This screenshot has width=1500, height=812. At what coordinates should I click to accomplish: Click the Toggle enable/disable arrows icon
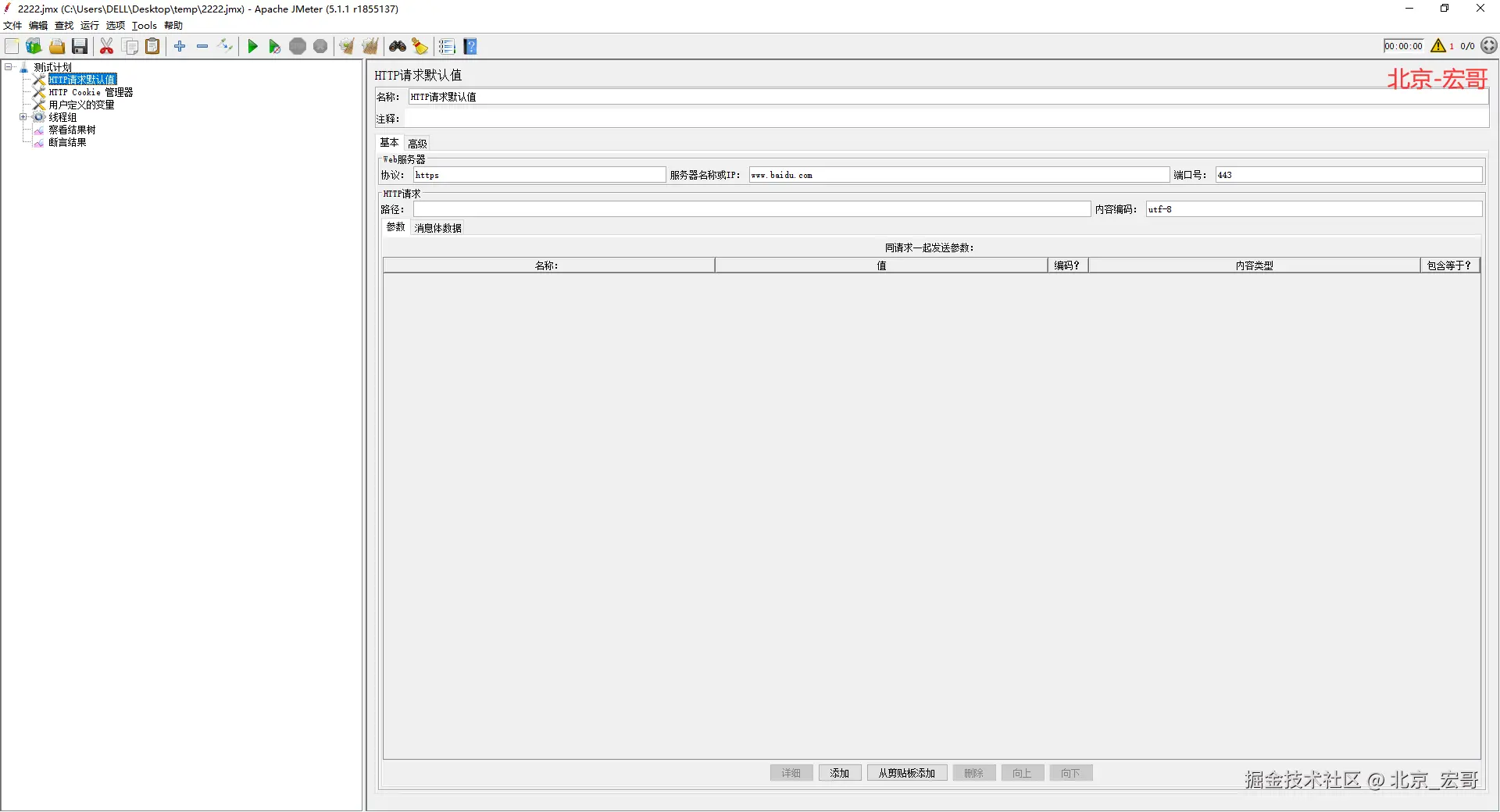coord(225,47)
